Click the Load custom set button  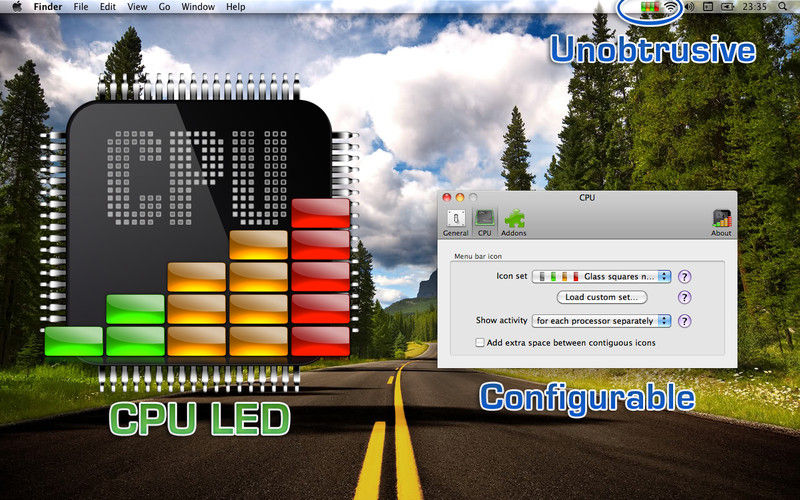pyautogui.click(x=602, y=297)
